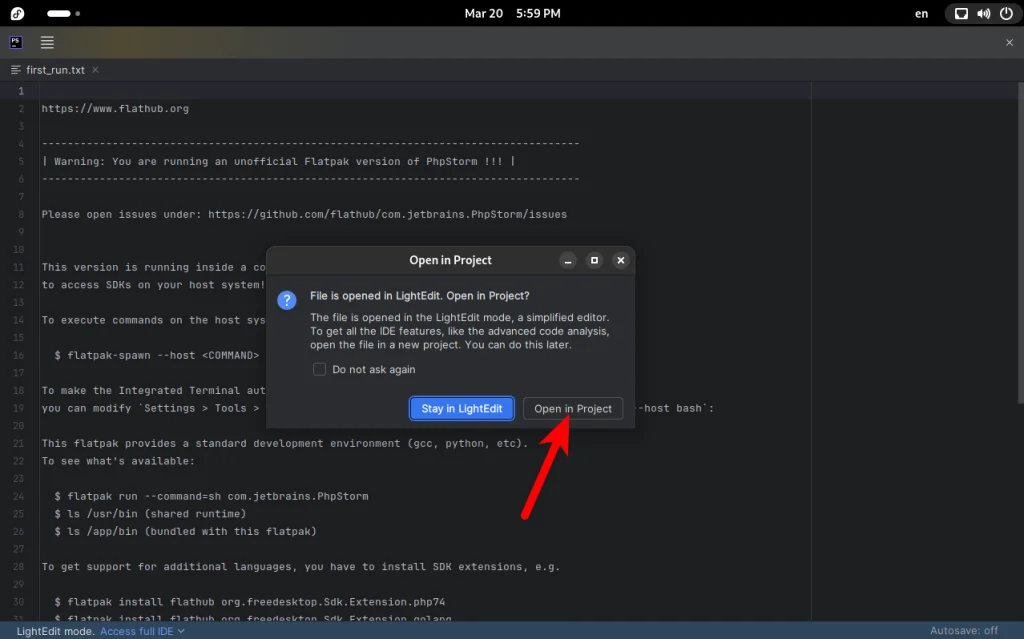Screen dimensions: 1024x639
Task: Open the en keyboard layout selector
Action: coord(920,13)
